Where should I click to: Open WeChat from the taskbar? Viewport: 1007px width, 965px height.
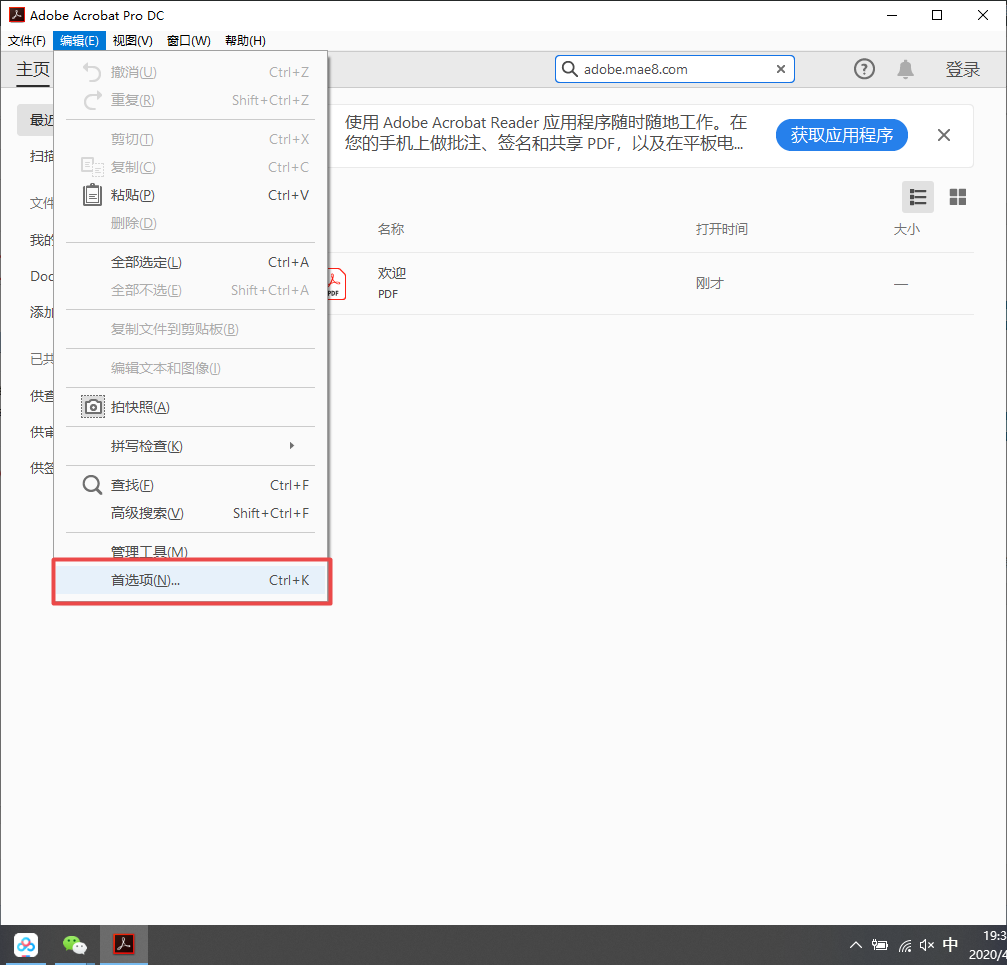click(x=74, y=944)
